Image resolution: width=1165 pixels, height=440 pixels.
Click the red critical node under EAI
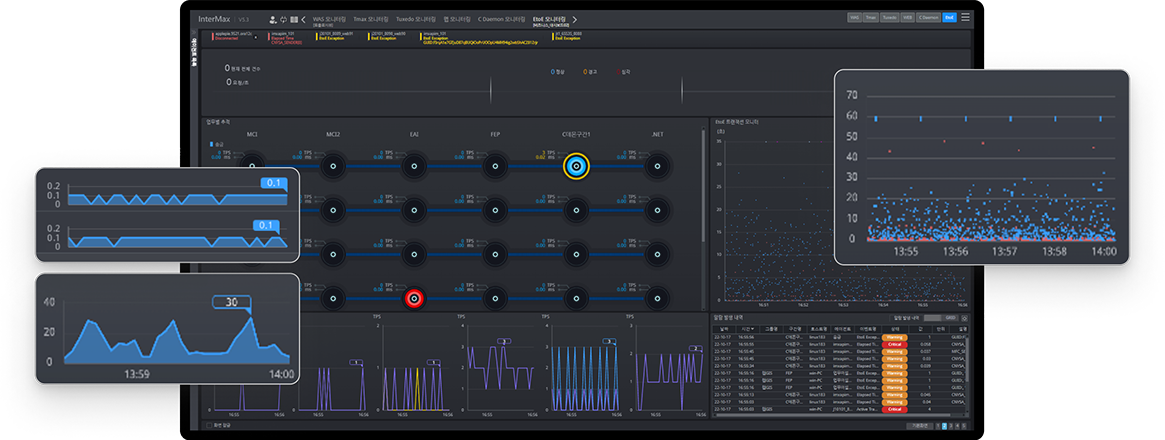pyautogui.click(x=414, y=298)
